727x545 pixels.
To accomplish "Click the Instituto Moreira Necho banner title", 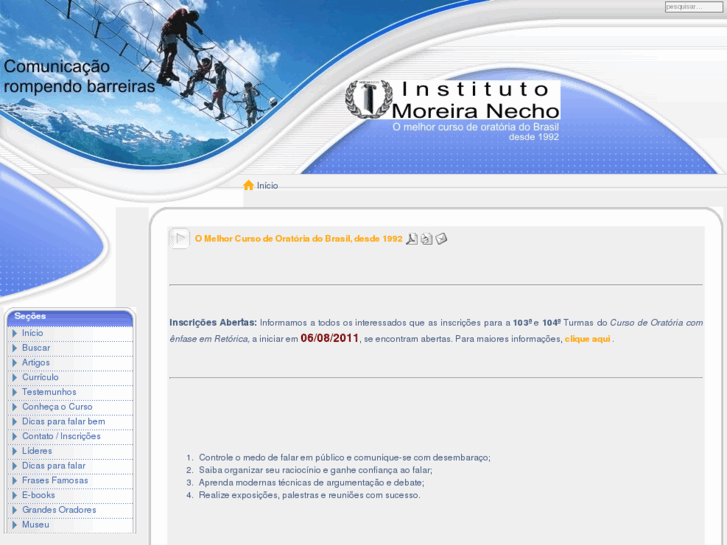I will (476, 100).
